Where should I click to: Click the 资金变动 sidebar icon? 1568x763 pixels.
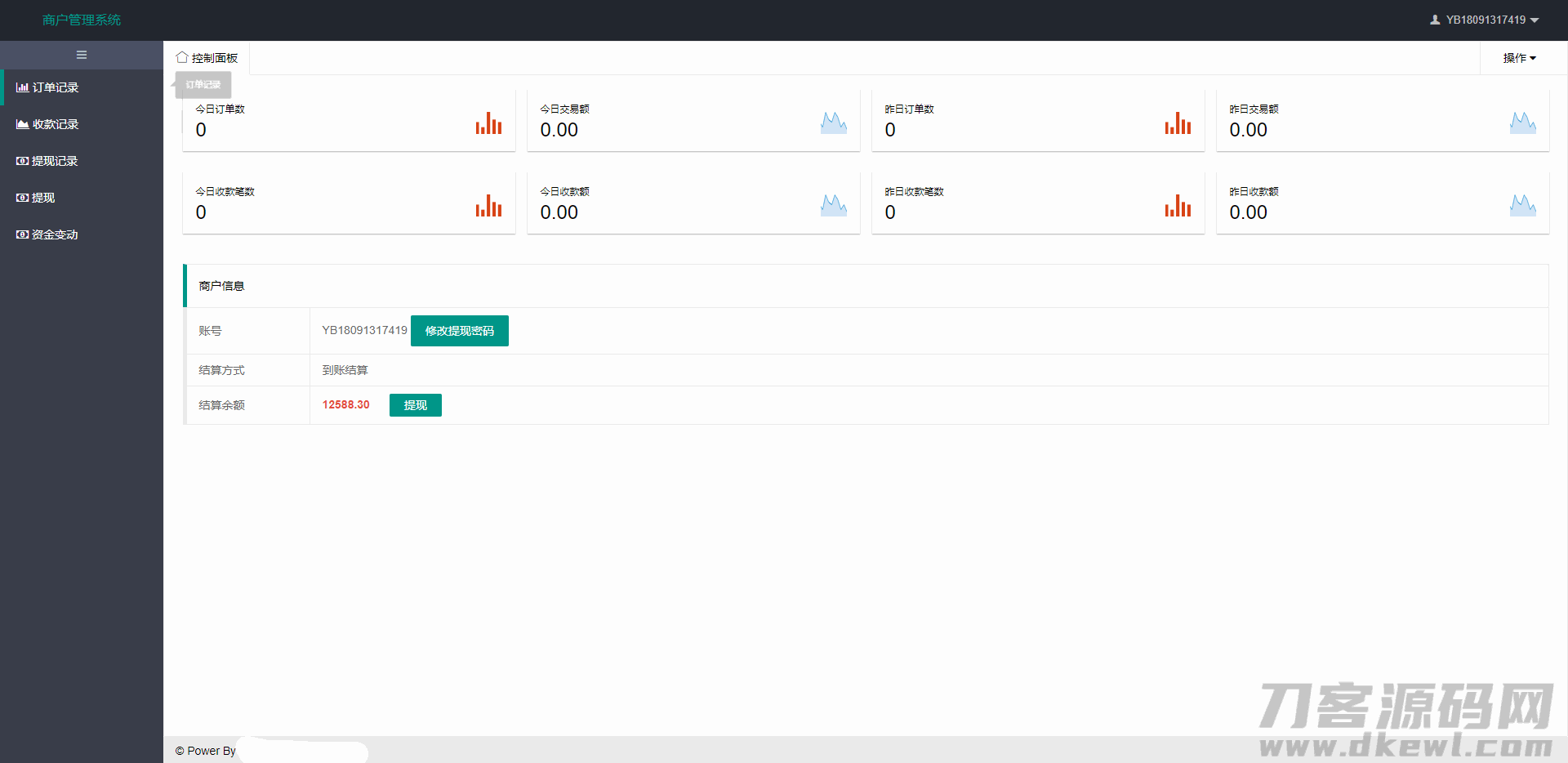(22, 234)
